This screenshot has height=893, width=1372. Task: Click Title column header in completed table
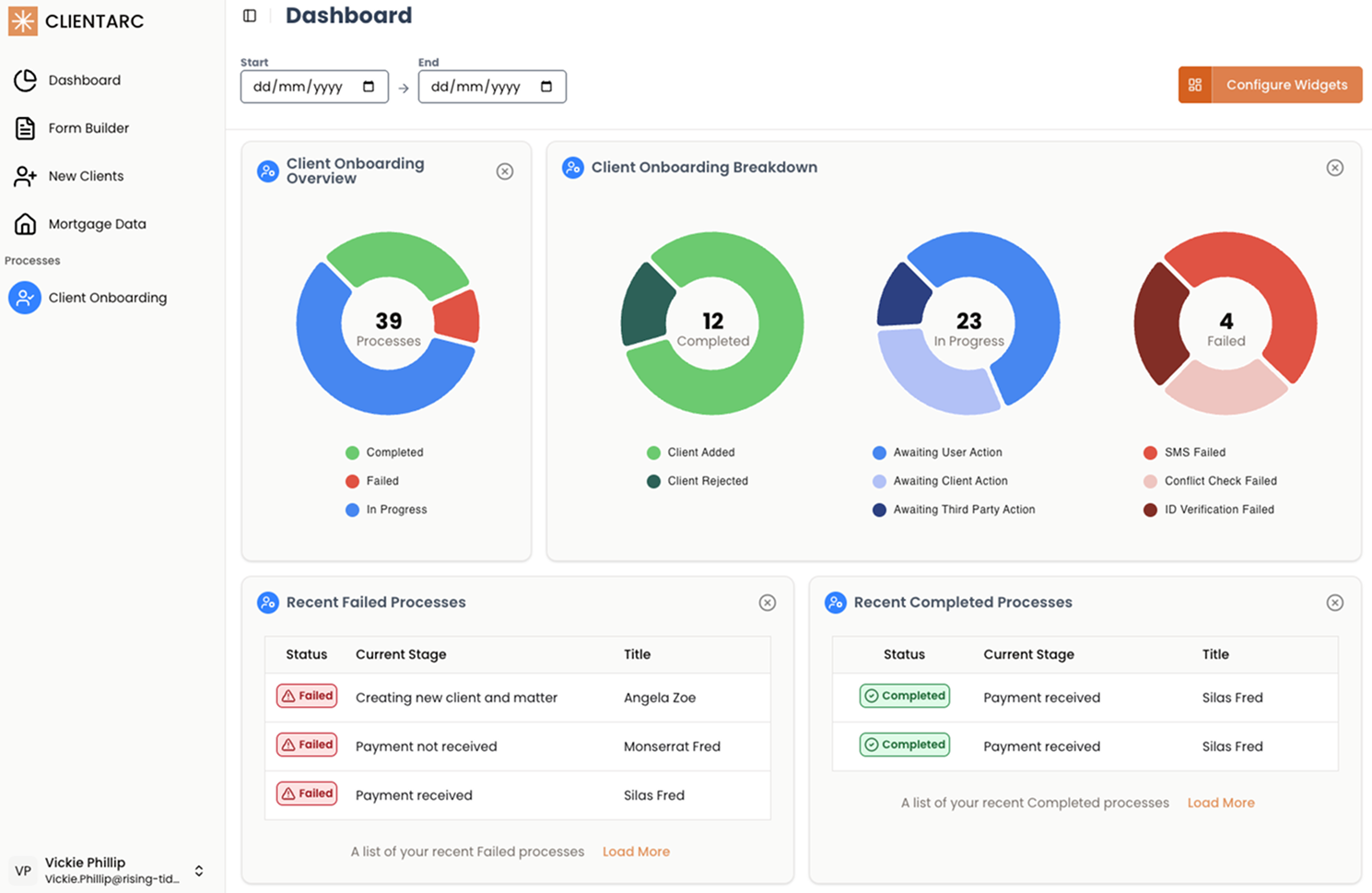[x=1215, y=654]
